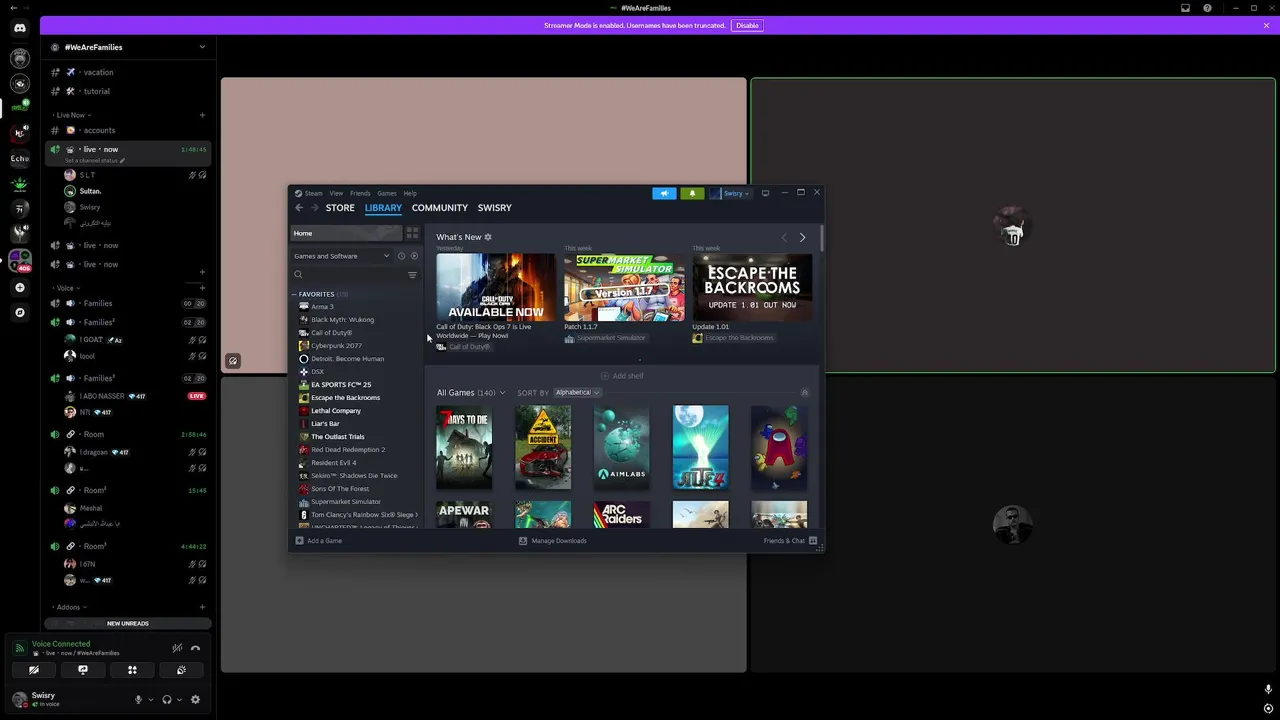Open the View menu in Steam

336,193
